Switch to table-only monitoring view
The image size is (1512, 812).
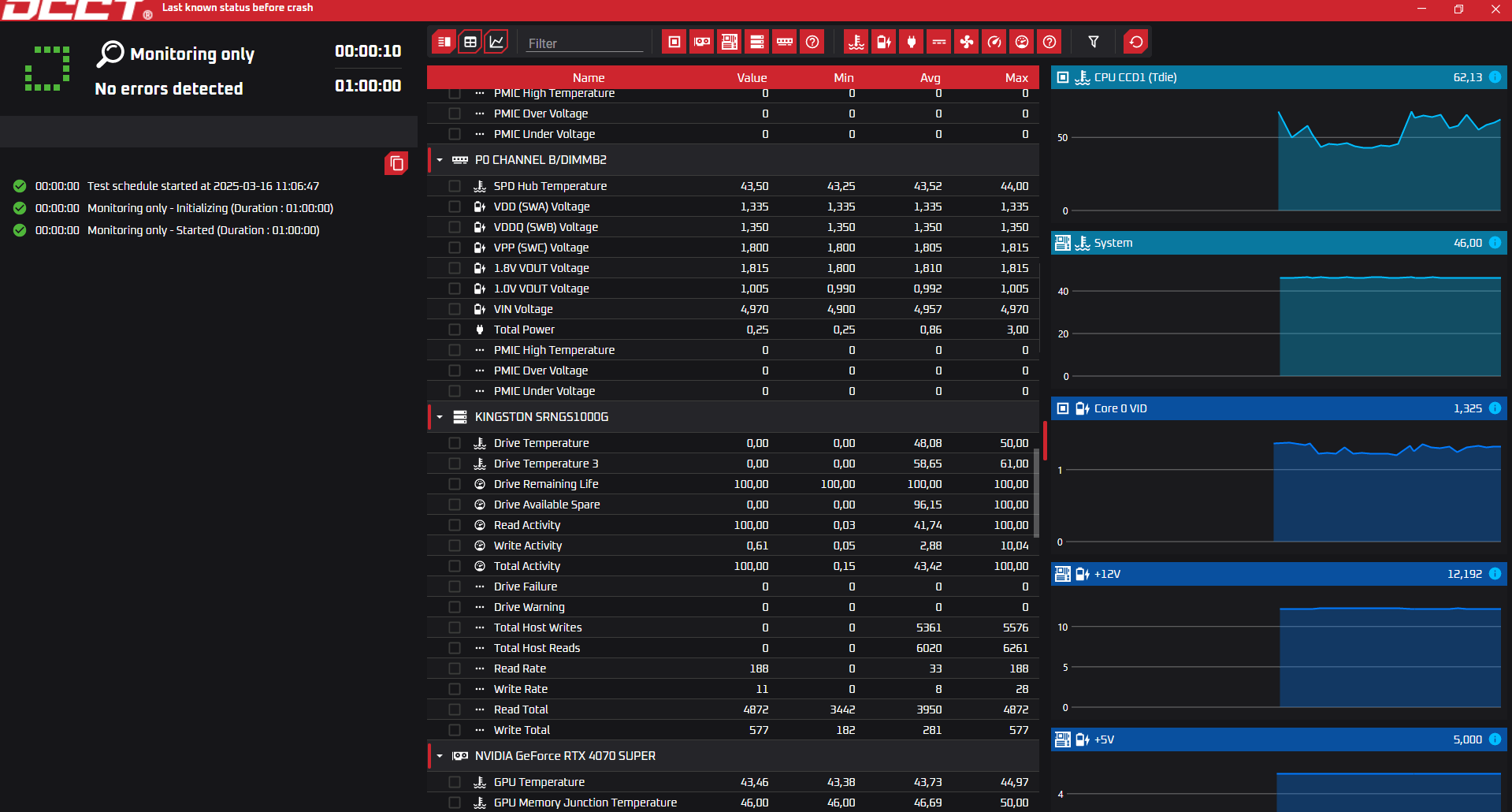[x=470, y=42]
